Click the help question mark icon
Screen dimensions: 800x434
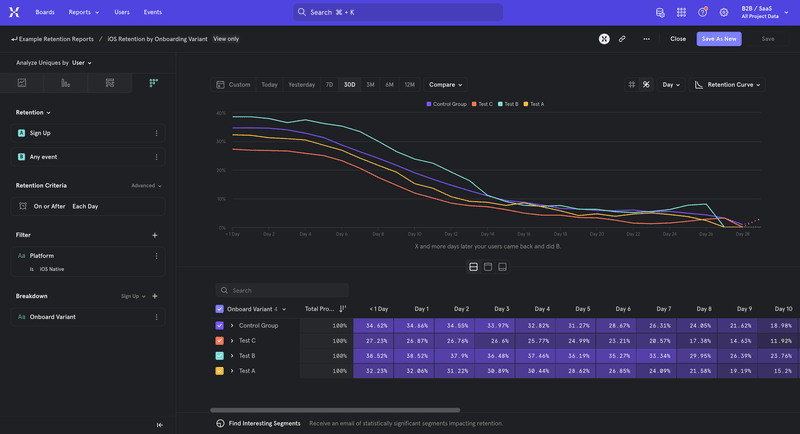click(x=702, y=12)
